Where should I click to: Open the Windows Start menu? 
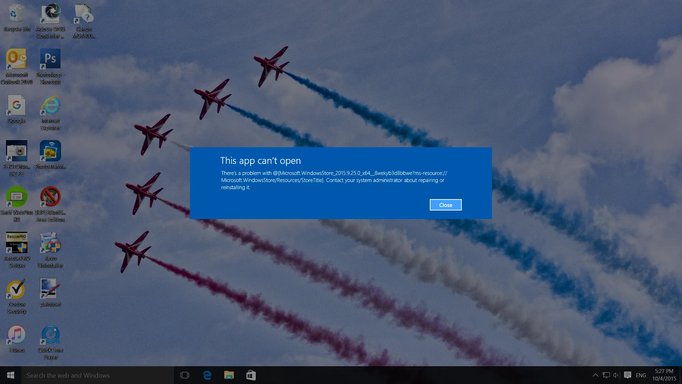[10, 375]
